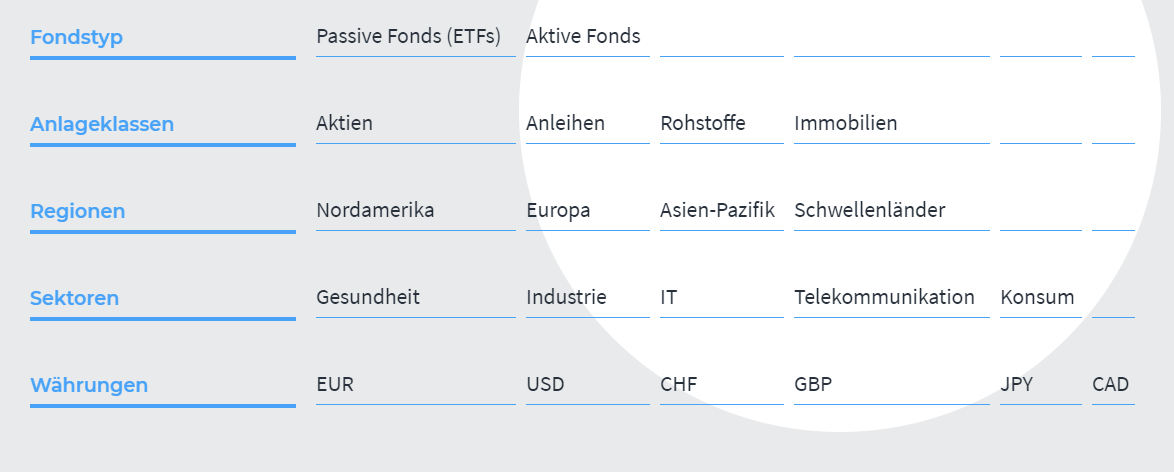Open the Anleihen asset class
This screenshot has height=472, width=1174.
pos(565,123)
